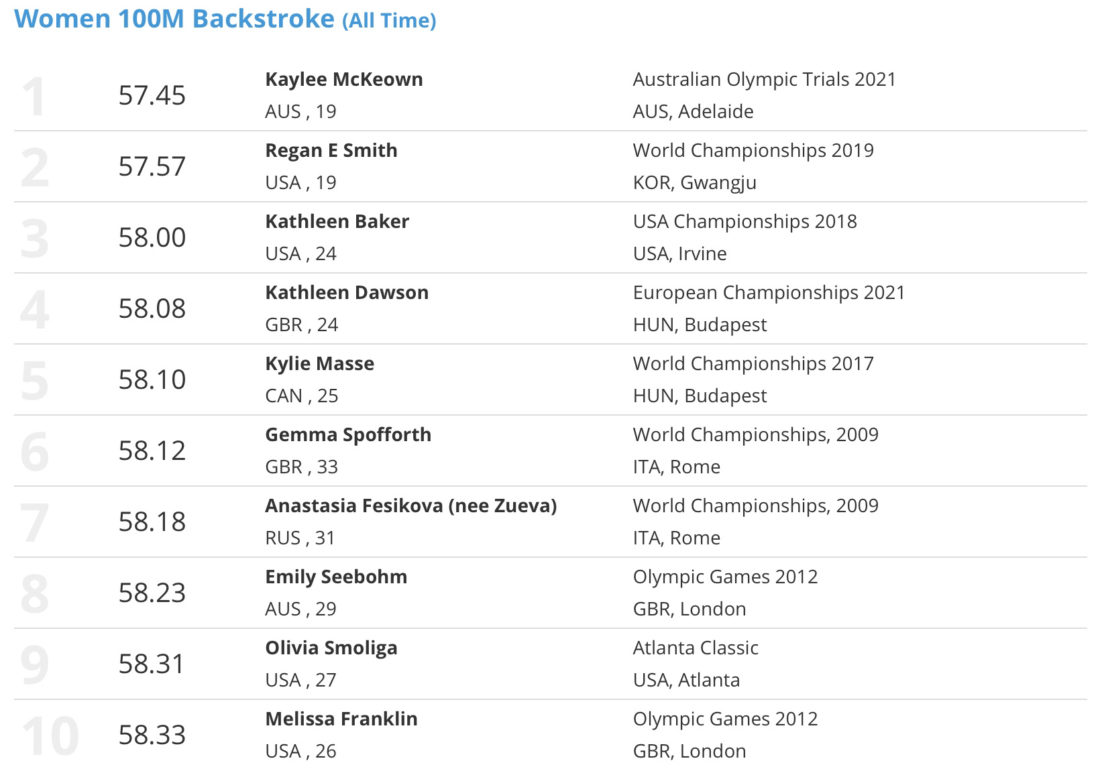Select European Championships 2021 meet text
1100x769 pixels.
769,293
